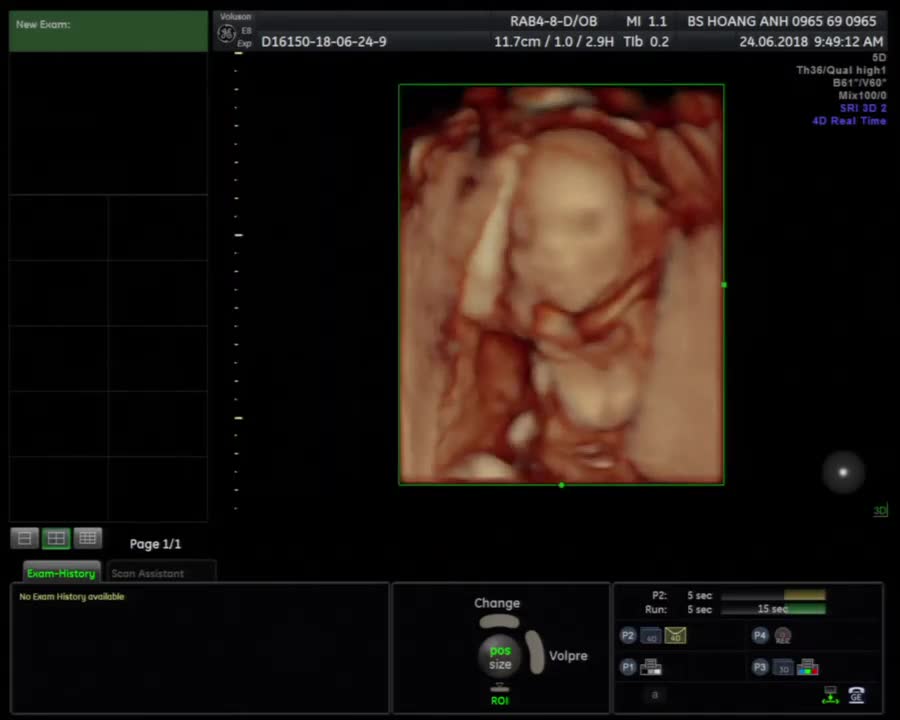
Task: Click the ROI label under trackball
Action: coord(500,700)
